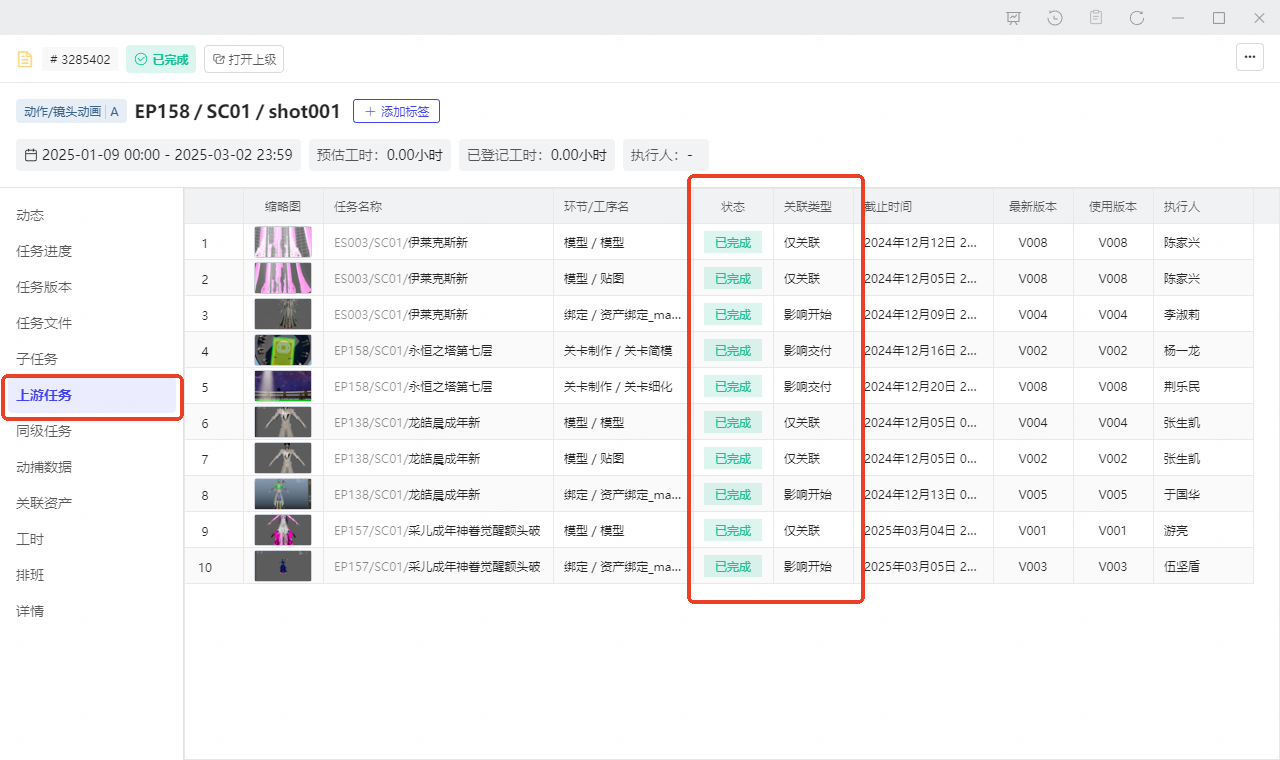Click the yellow document icon beside task ID
This screenshot has width=1280, height=760.
[25, 59]
